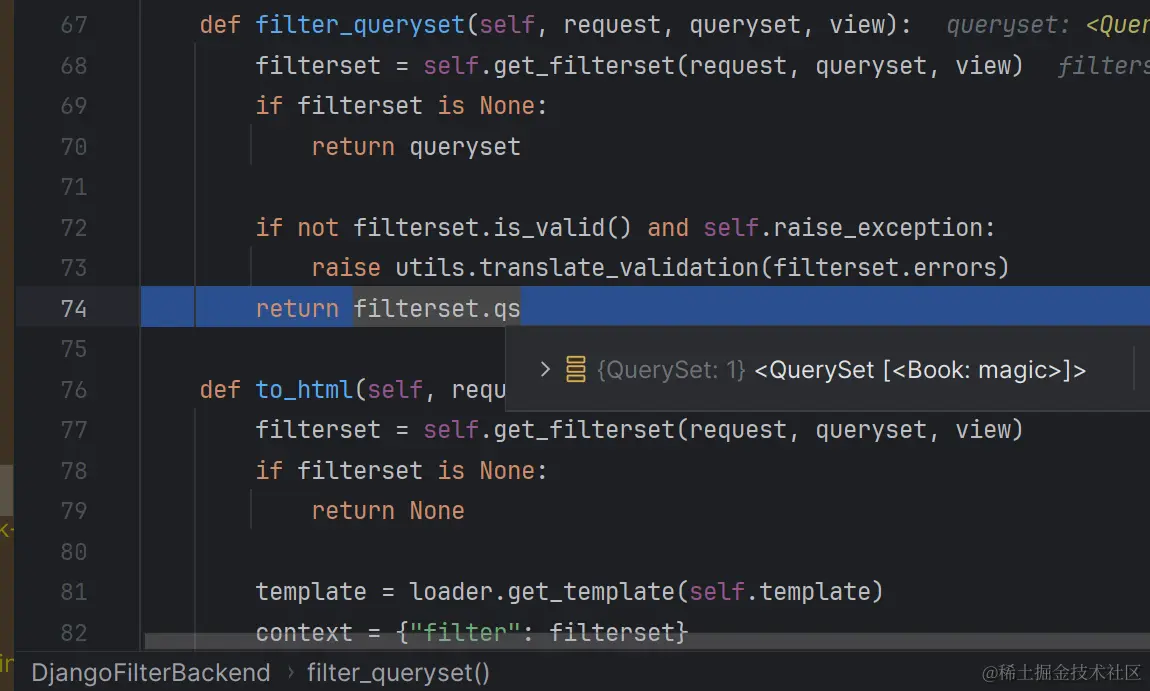The image size is (1150, 691).
Task: Click the to_html function name
Action: (304, 390)
